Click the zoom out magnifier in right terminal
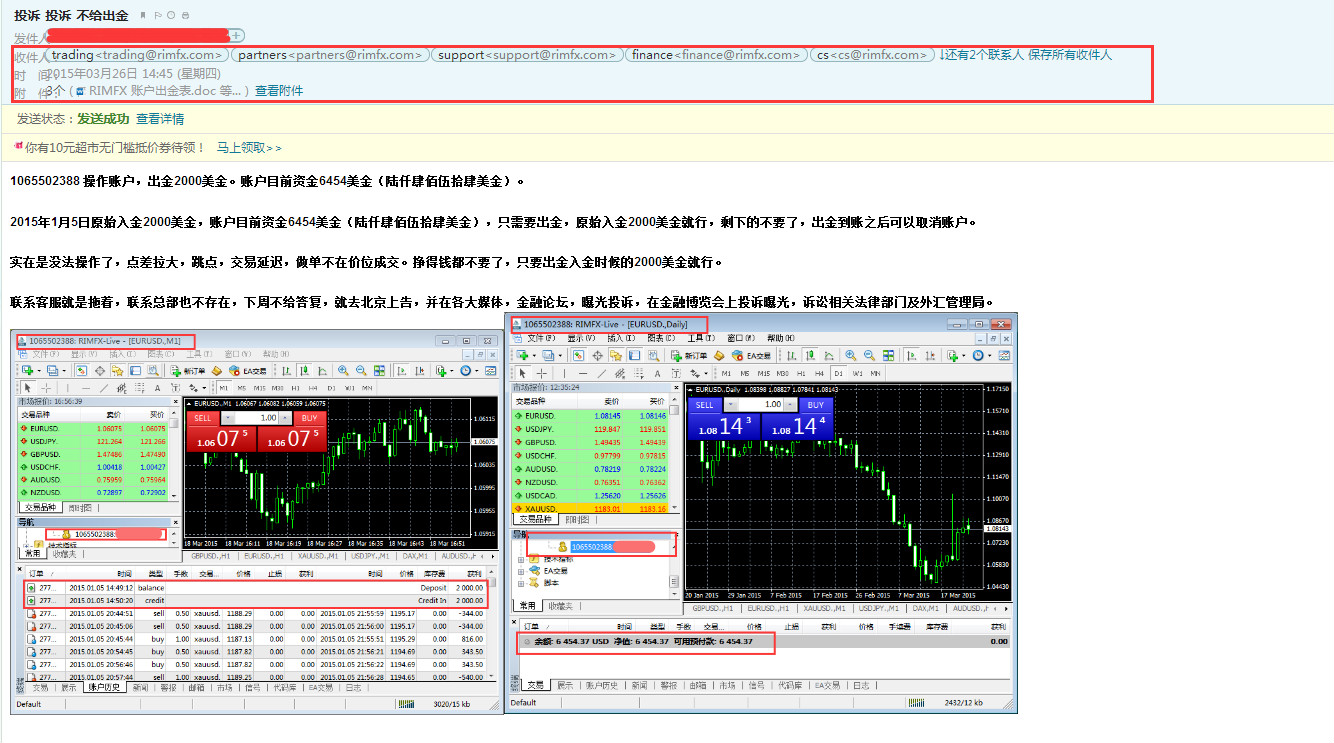The image size is (1334, 743). click(867, 355)
